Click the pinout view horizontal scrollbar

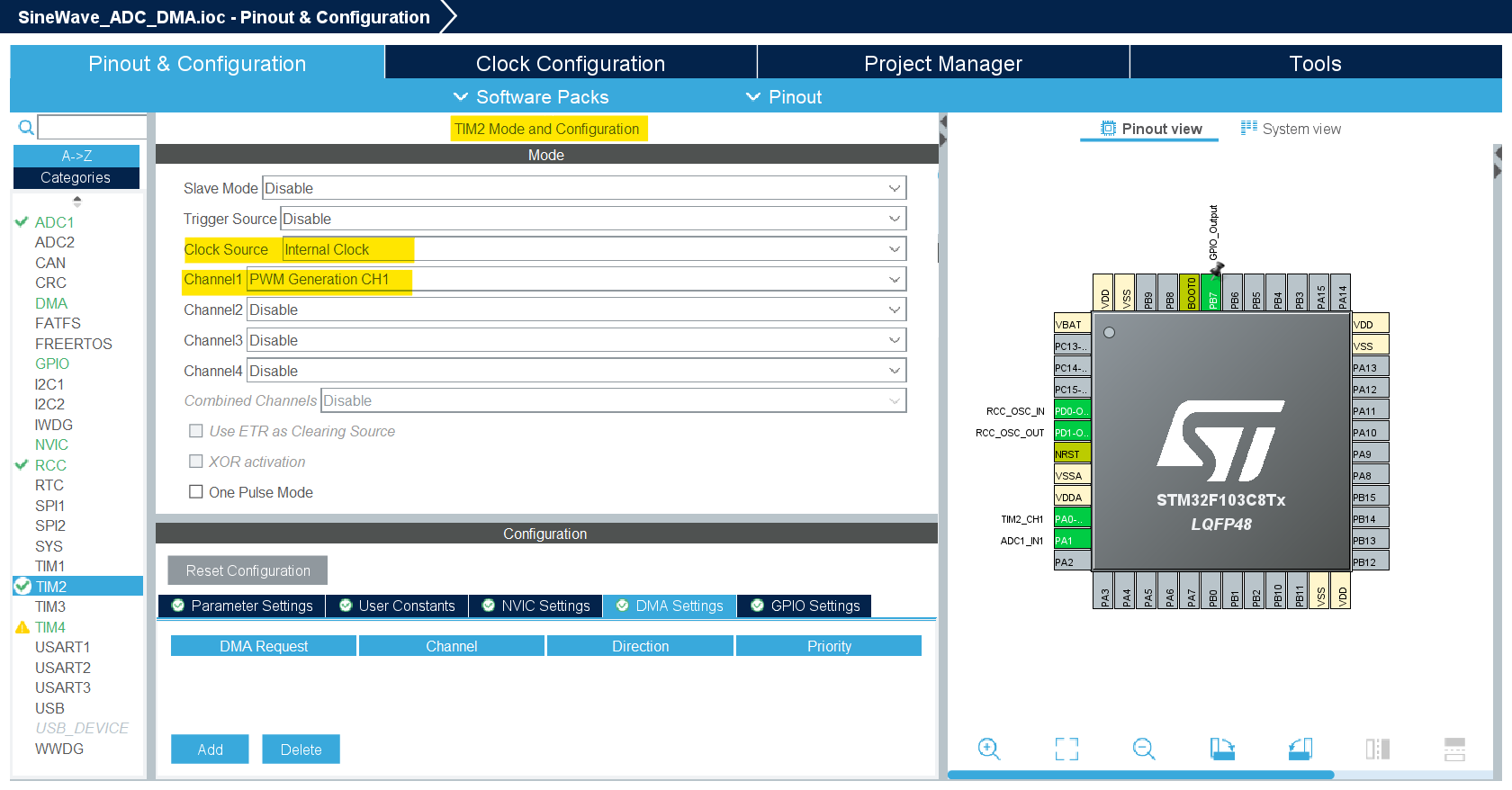tap(1140, 775)
